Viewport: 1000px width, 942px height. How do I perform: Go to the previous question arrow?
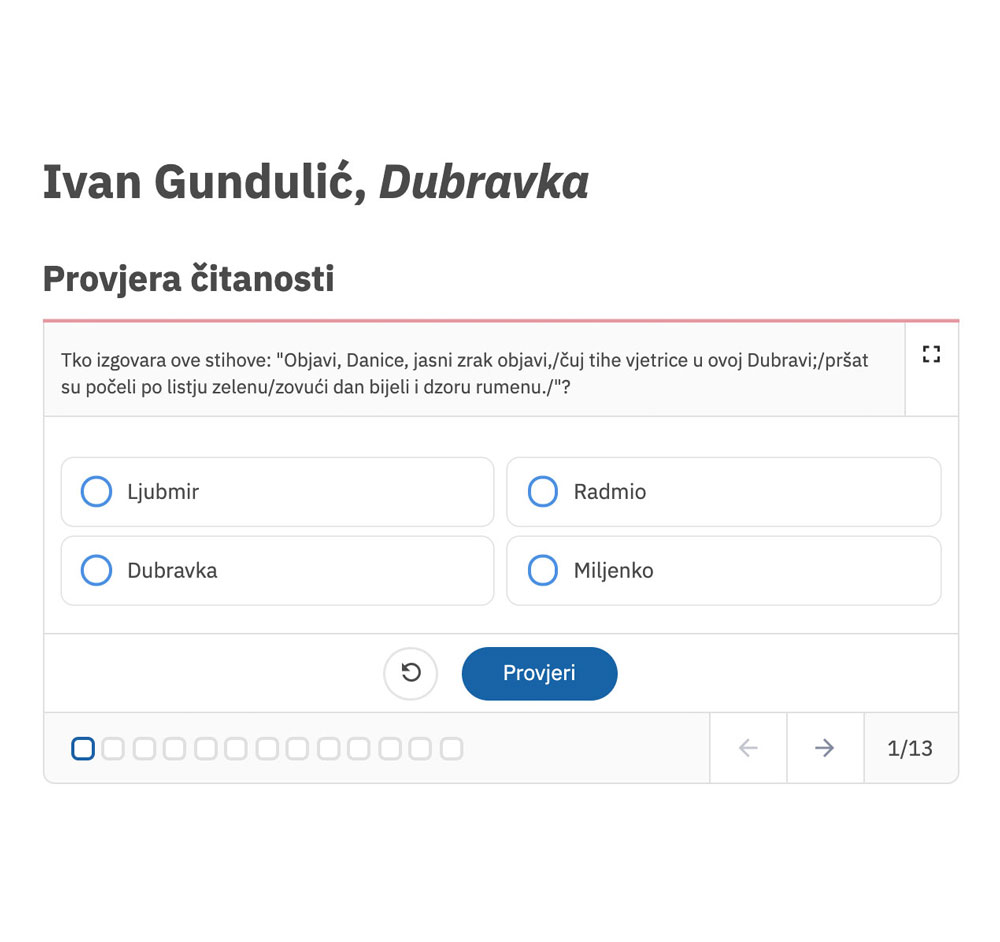(x=748, y=748)
